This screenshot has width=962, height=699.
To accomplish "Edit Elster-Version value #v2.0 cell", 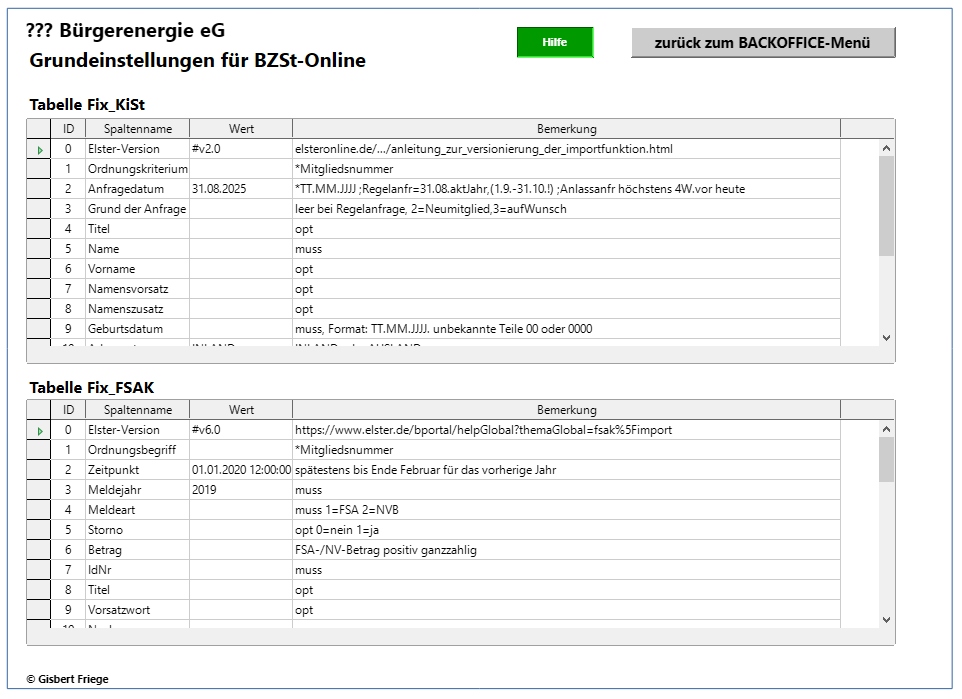I will pos(240,149).
